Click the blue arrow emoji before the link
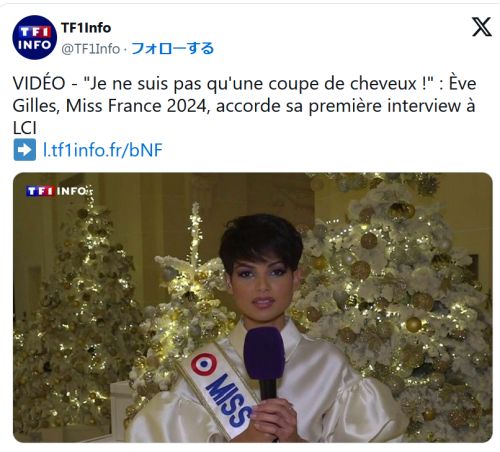The height and width of the screenshot is (452, 500). pyautogui.click(x=25, y=150)
